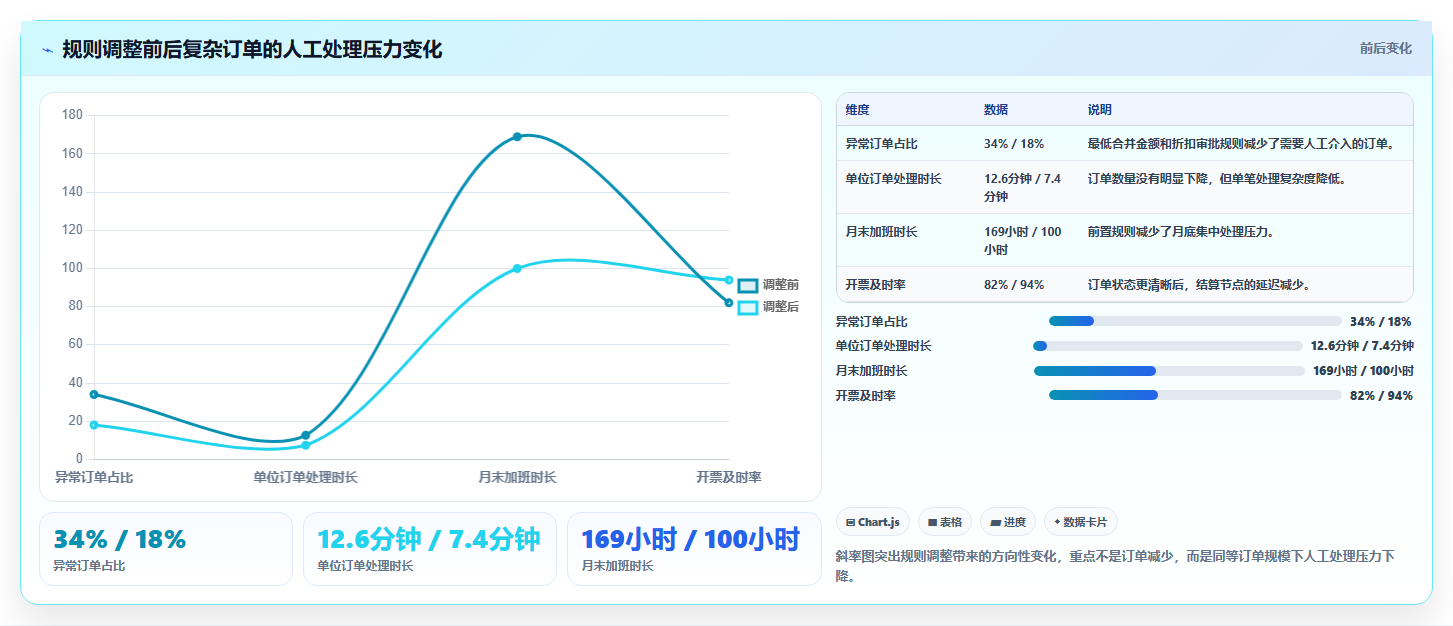The height and width of the screenshot is (626, 1453).
Task: Click table cell 169小时 / 100小时
Action: pos(1023,241)
